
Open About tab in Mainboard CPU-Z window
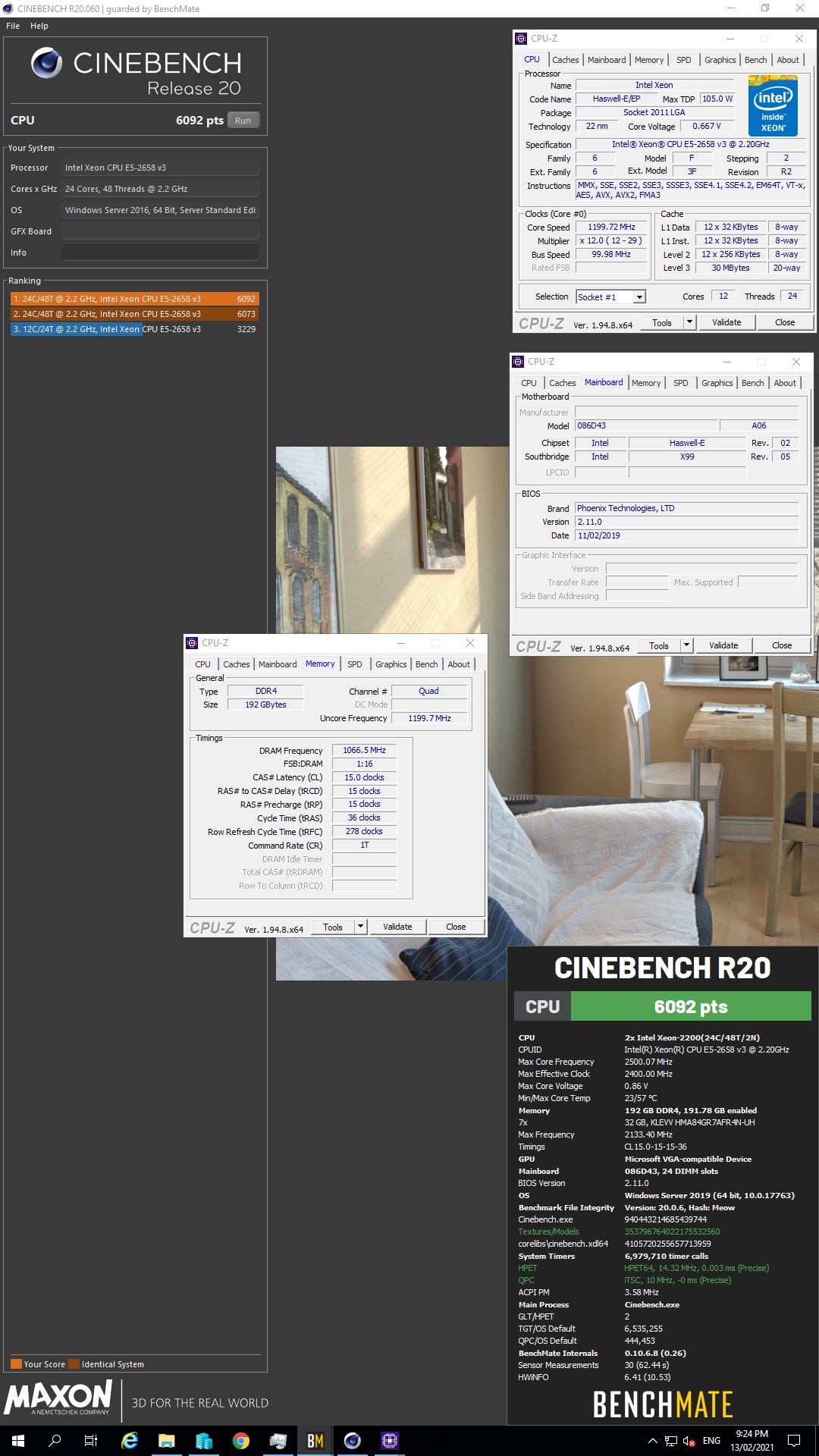(x=785, y=383)
